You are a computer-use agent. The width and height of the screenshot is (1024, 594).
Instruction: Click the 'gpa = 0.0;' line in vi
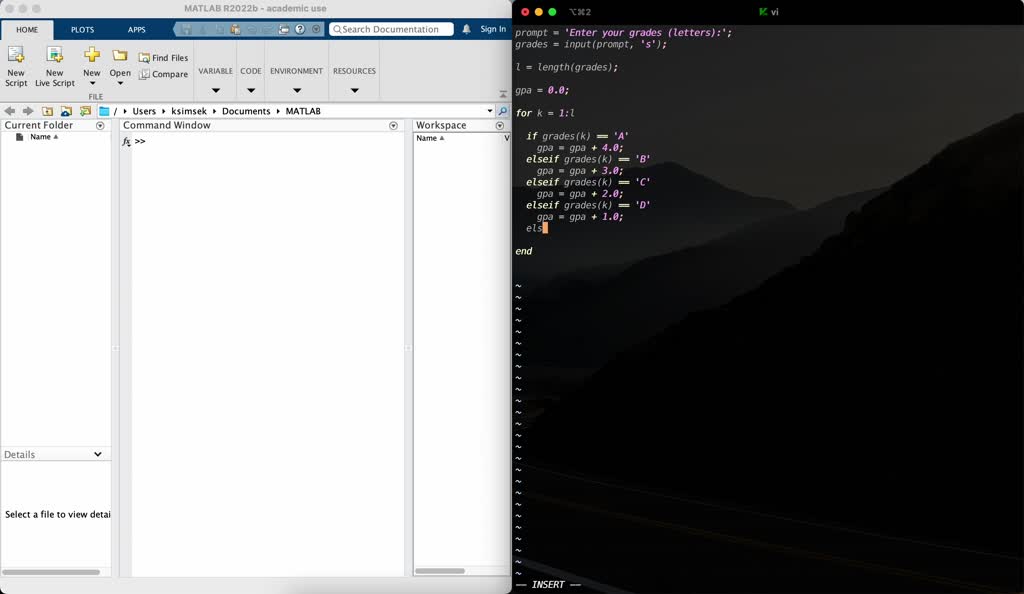point(542,90)
